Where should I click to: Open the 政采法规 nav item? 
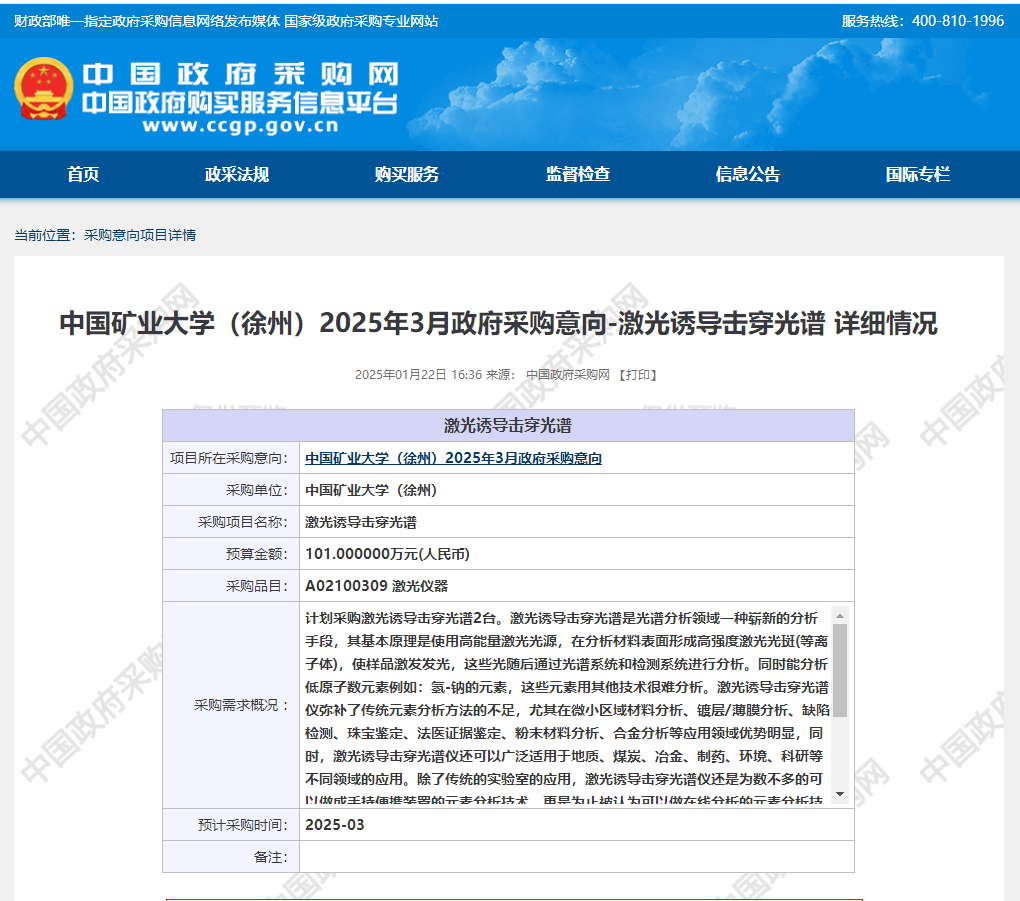(237, 174)
